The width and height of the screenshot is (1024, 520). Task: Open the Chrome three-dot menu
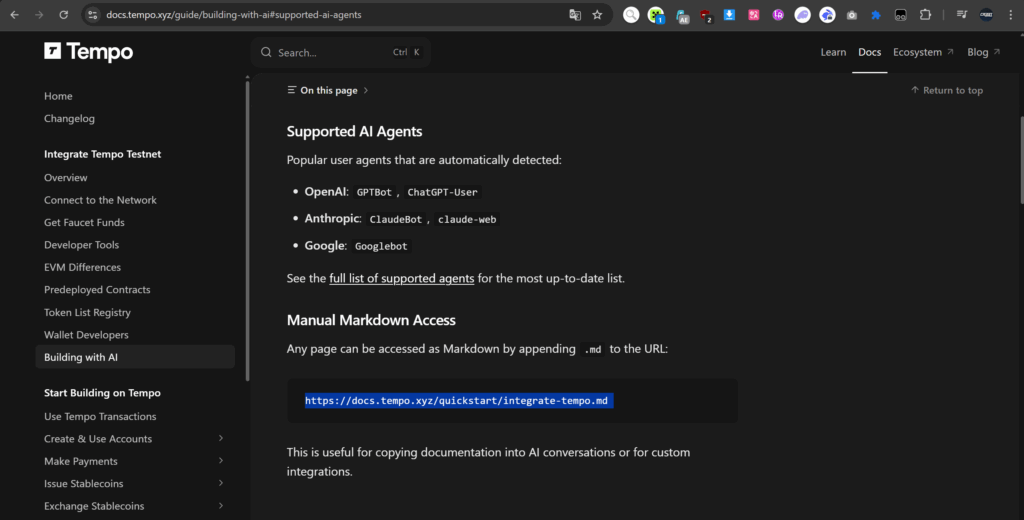pyautogui.click(x=1010, y=14)
